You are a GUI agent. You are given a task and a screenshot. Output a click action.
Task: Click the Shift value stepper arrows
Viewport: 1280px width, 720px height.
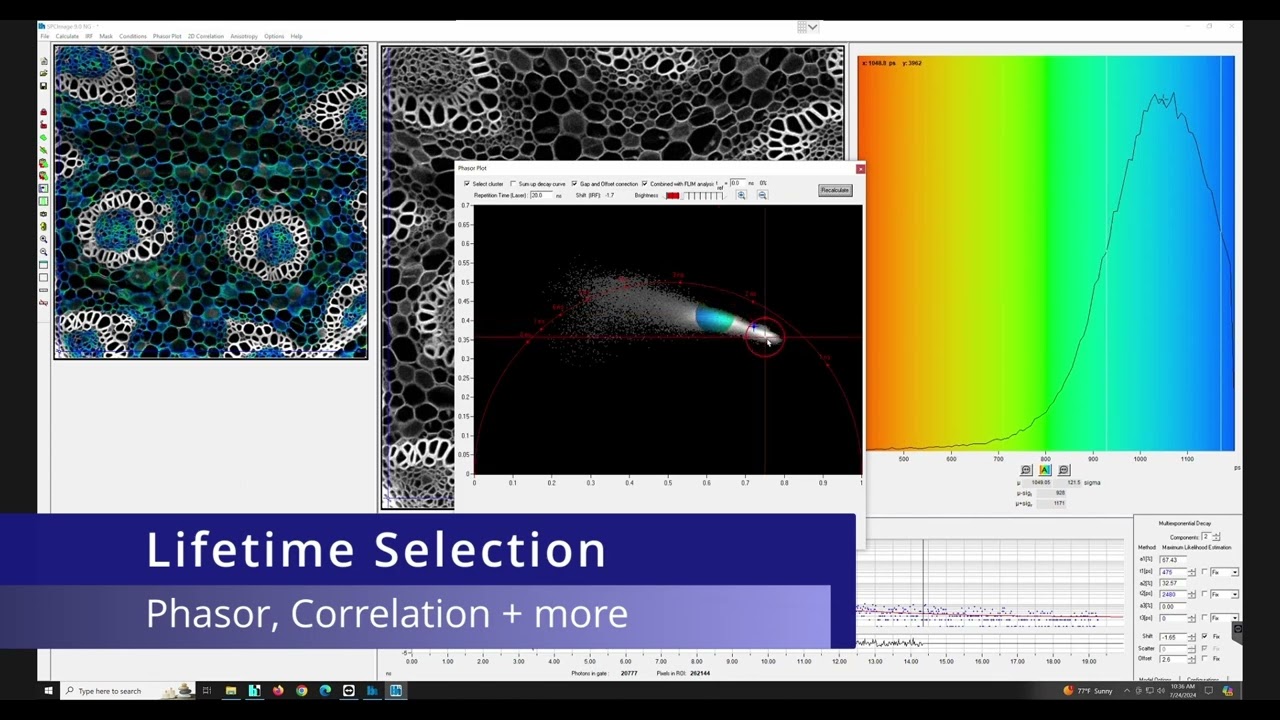click(1192, 637)
